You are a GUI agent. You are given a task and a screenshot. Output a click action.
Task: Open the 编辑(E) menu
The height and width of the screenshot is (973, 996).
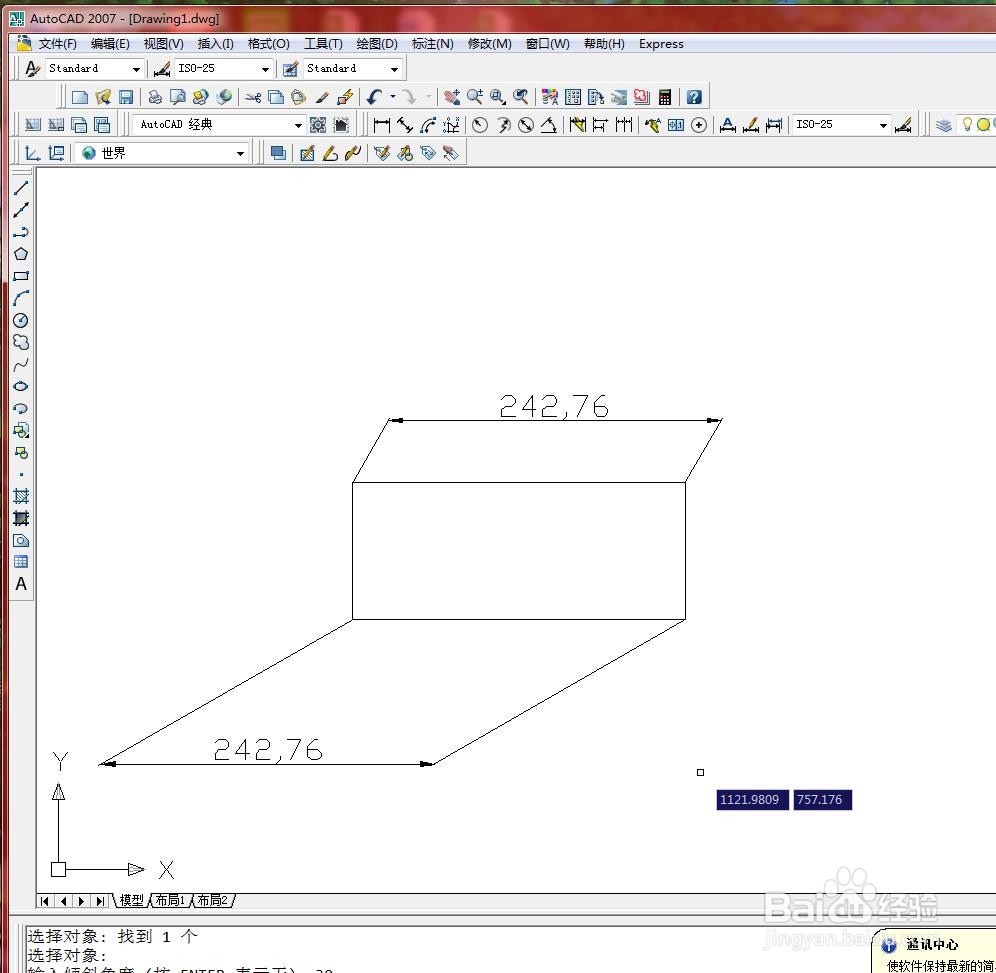coord(110,44)
